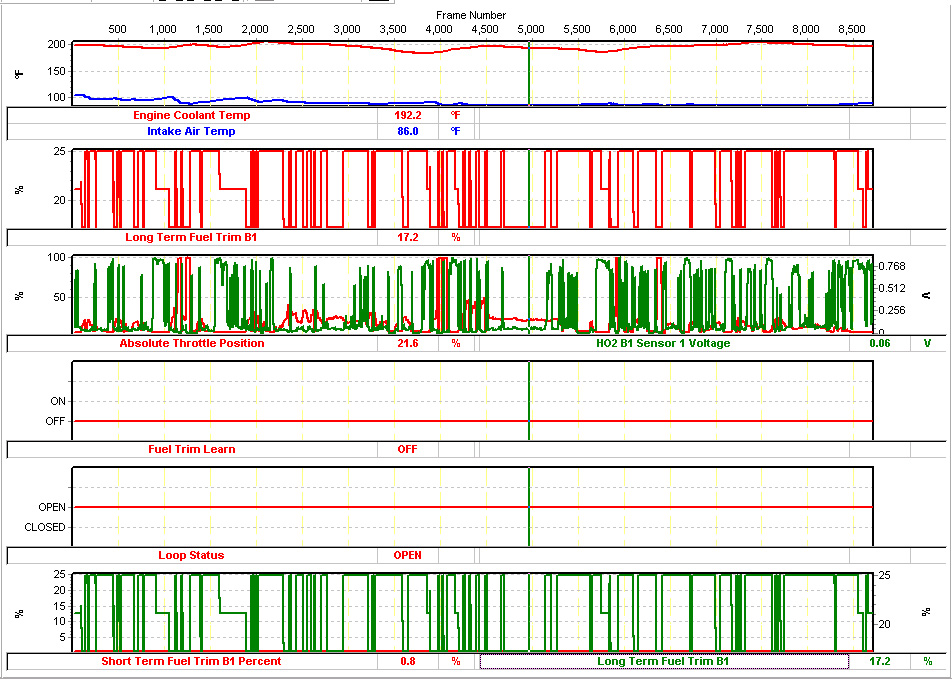Screen dimensions: 952x680
Task: Select the Intake Air Temp label
Action: (192, 131)
